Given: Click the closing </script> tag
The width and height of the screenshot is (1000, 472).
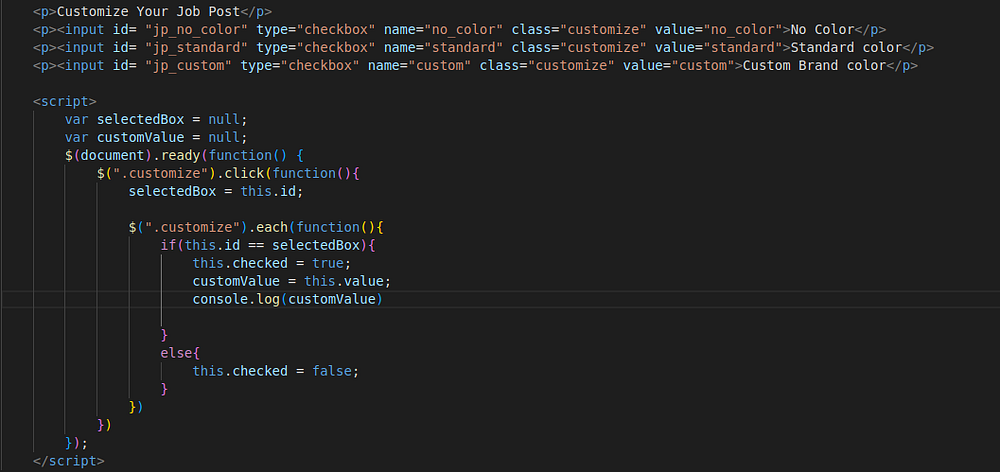Looking at the screenshot, I should pos(69,461).
